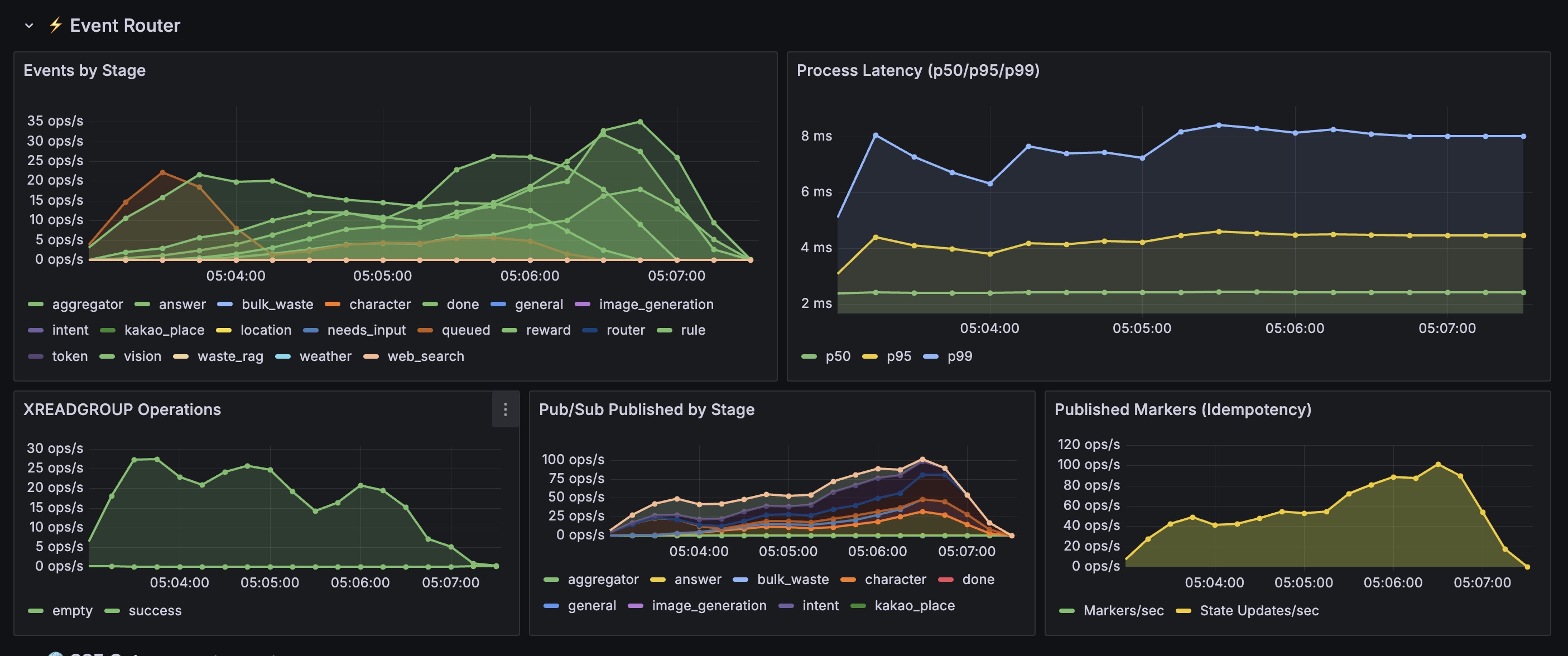
Task: Click the lightning bolt Event Router icon
Action: 55,26
